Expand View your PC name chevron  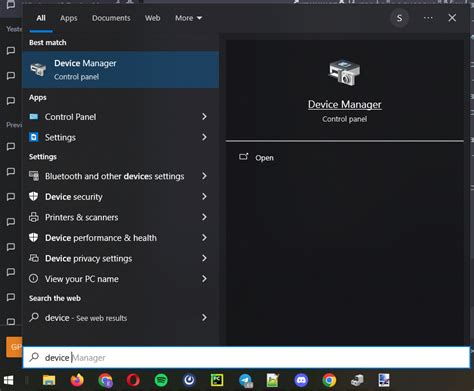click(204, 279)
